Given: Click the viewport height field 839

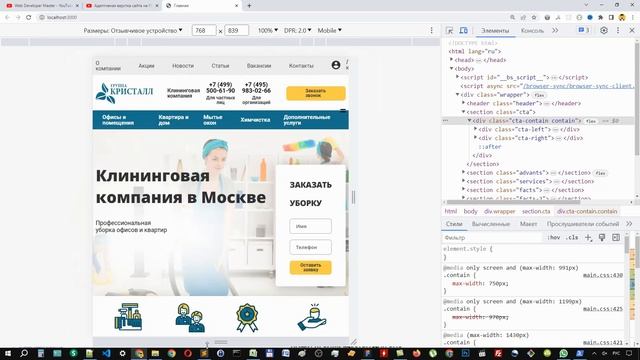Looking at the screenshot, I should point(236,31).
